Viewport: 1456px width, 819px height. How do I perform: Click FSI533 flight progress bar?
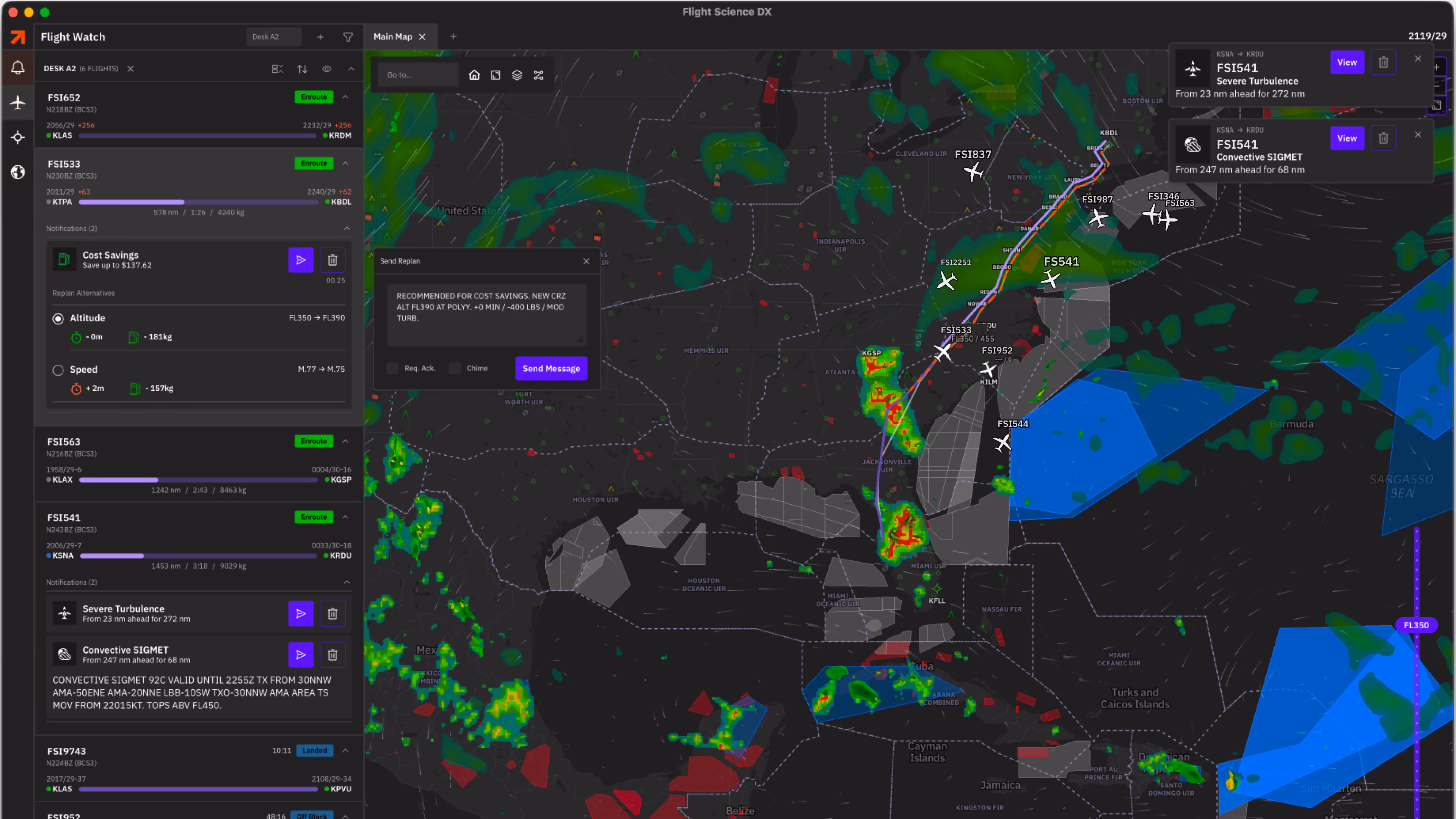199,202
